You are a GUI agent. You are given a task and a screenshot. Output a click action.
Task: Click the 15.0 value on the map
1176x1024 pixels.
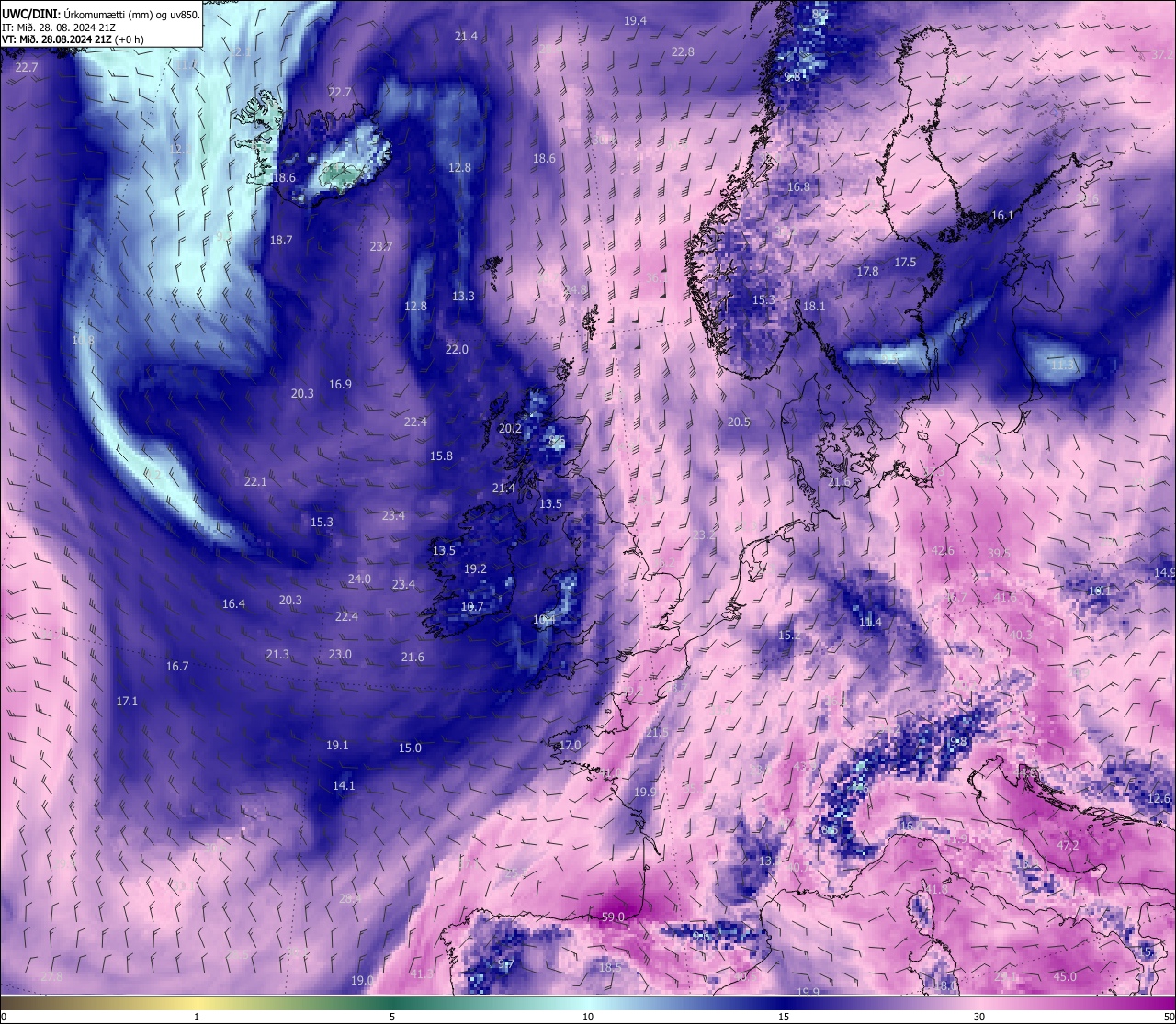point(410,748)
